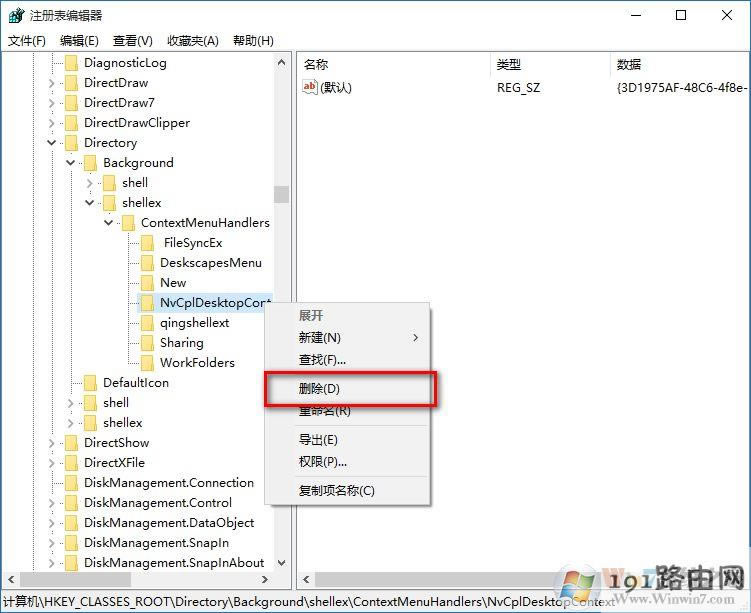The image size is (751, 613).
Task: Click the DefaultIcon folder icon
Action: click(x=90, y=383)
